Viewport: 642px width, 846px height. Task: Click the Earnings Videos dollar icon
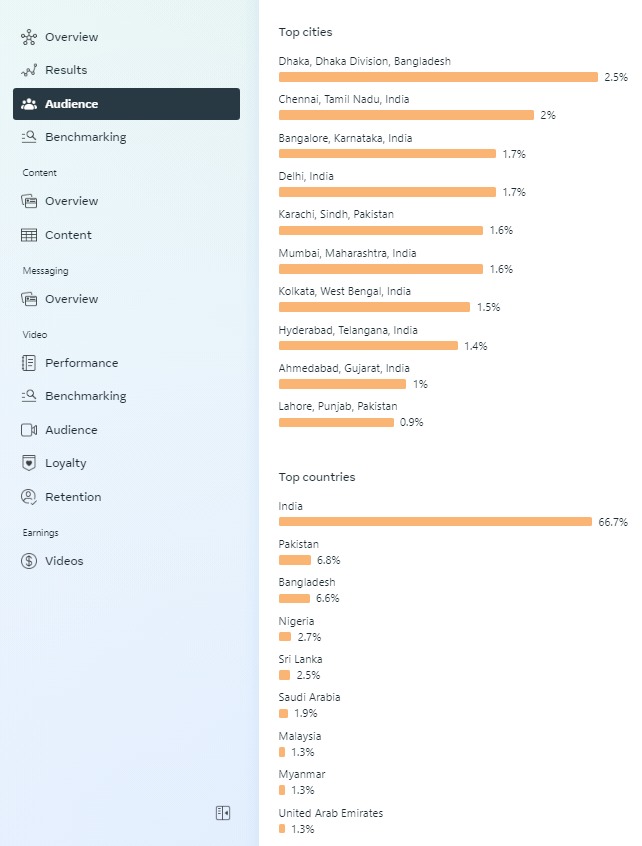tap(29, 561)
